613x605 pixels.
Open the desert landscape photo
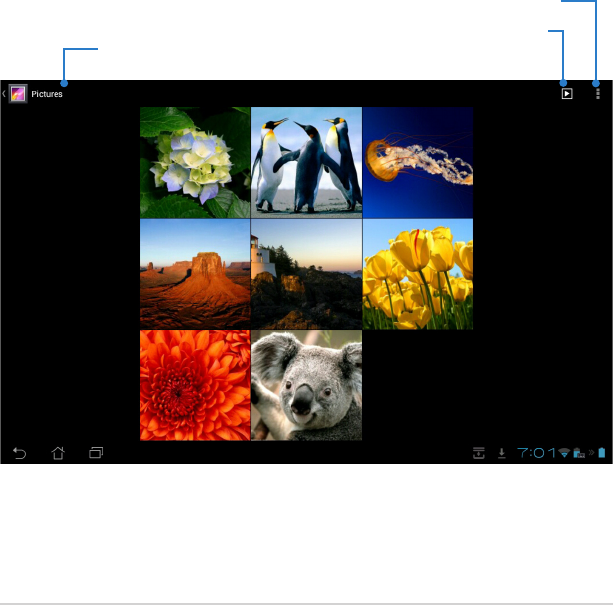point(195,274)
